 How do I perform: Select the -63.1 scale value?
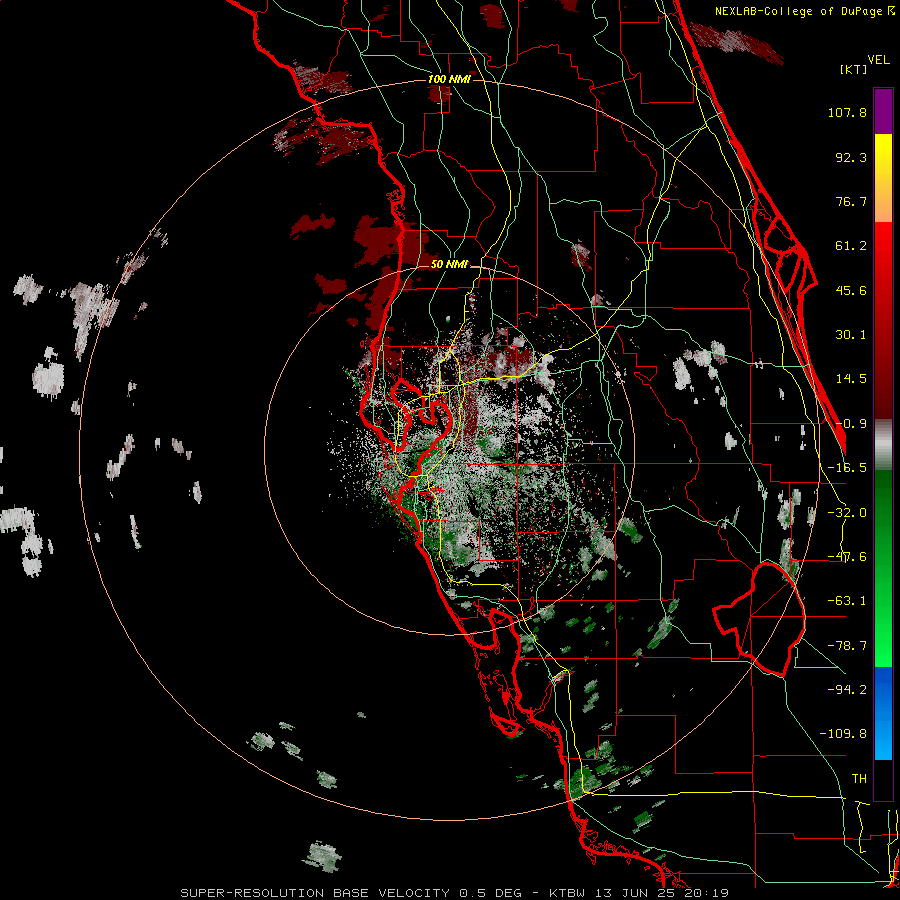[x=847, y=601]
